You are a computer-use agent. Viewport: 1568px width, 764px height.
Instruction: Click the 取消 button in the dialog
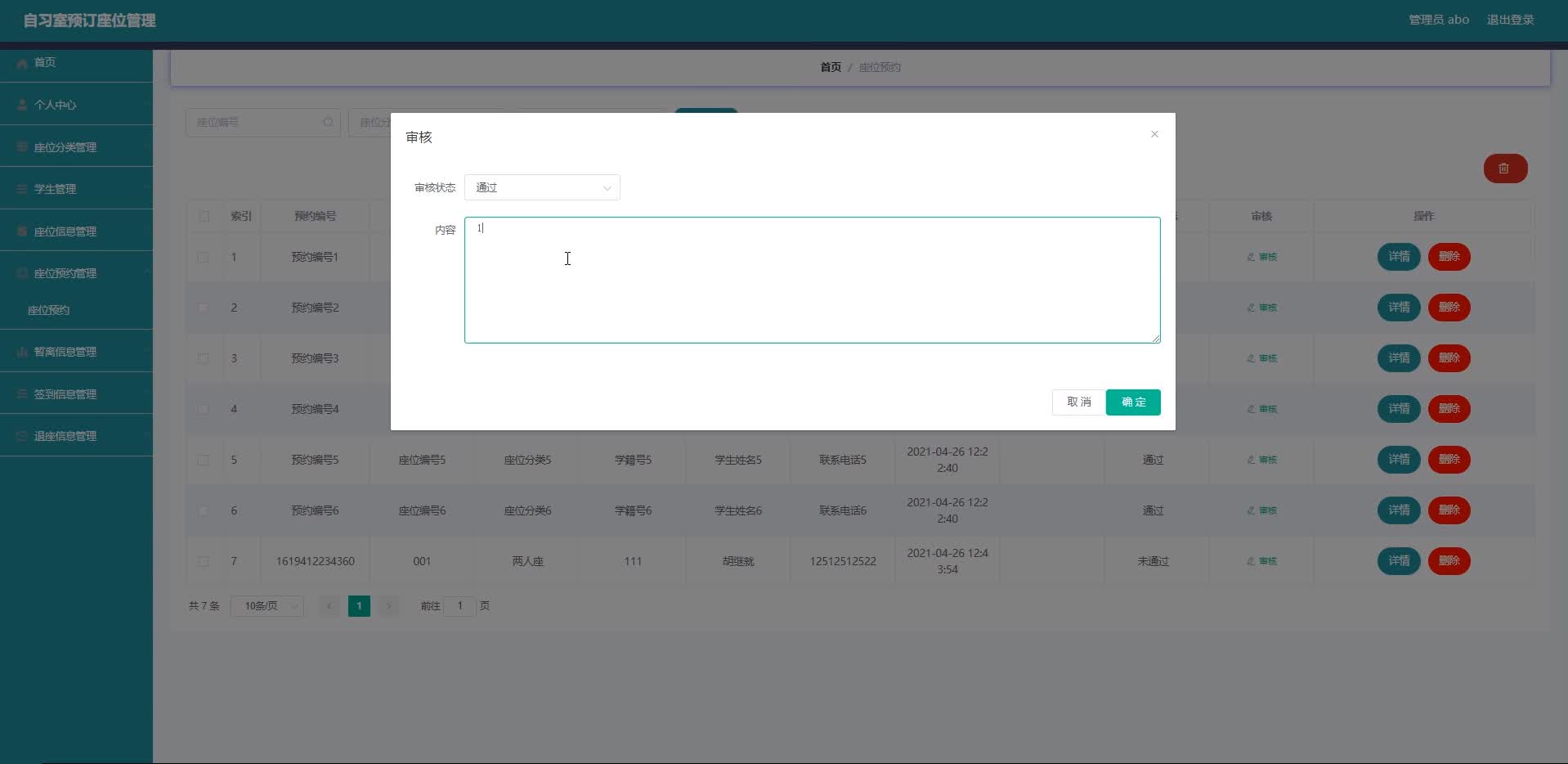tap(1078, 402)
